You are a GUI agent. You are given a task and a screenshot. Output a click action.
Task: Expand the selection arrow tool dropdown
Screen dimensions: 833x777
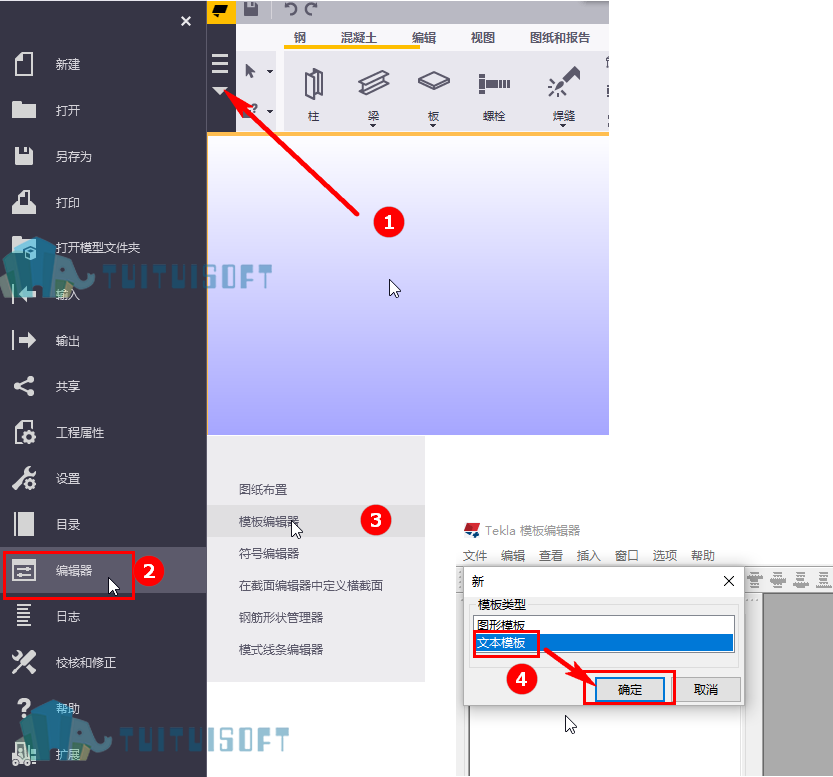pos(270,71)
